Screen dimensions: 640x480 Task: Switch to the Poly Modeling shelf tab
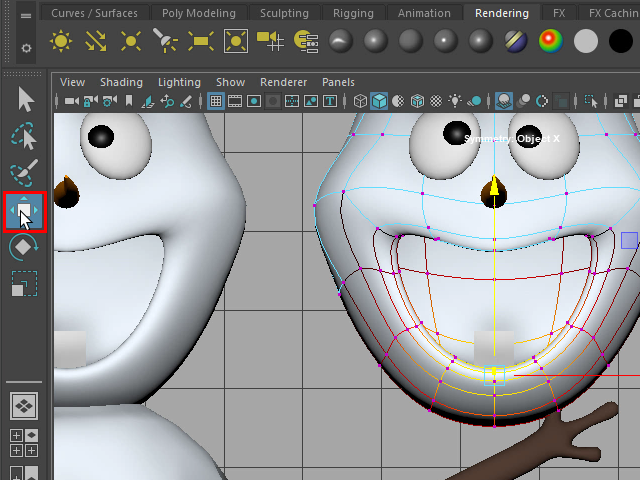(199, 13)
